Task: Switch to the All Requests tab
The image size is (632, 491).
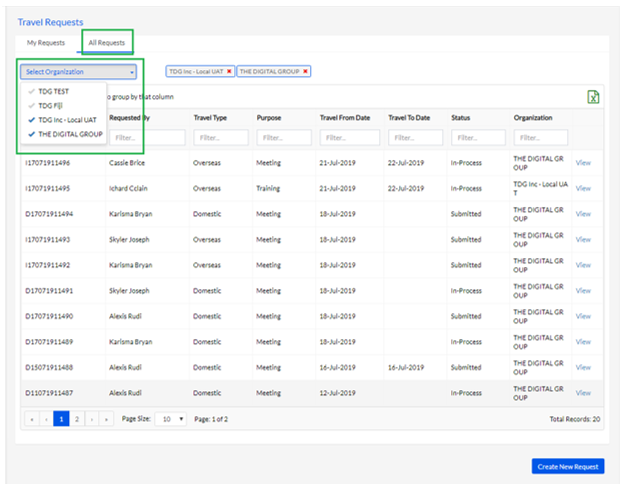Action: 107,43
